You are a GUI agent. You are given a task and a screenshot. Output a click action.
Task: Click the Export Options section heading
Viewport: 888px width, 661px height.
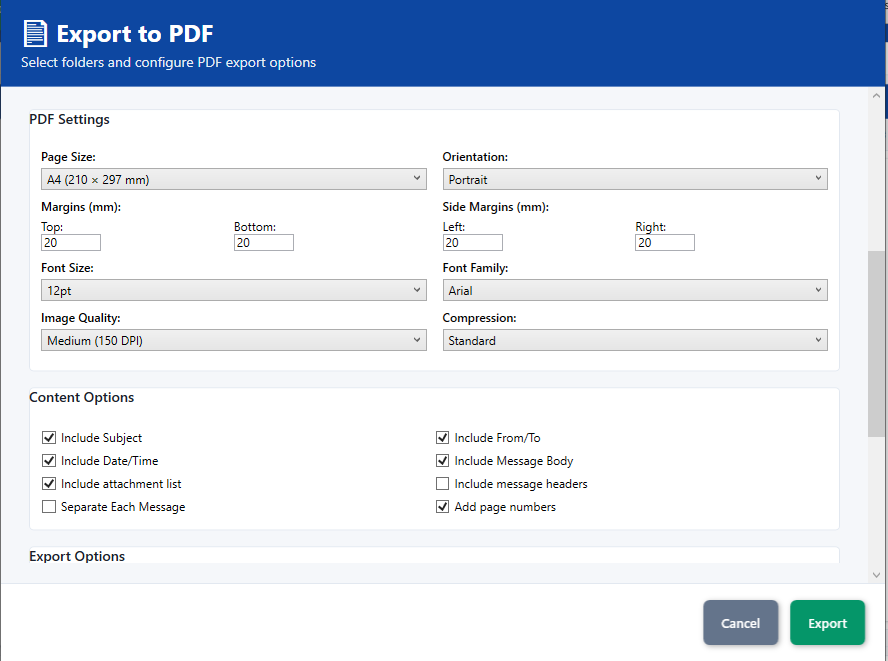coord(77,556)
